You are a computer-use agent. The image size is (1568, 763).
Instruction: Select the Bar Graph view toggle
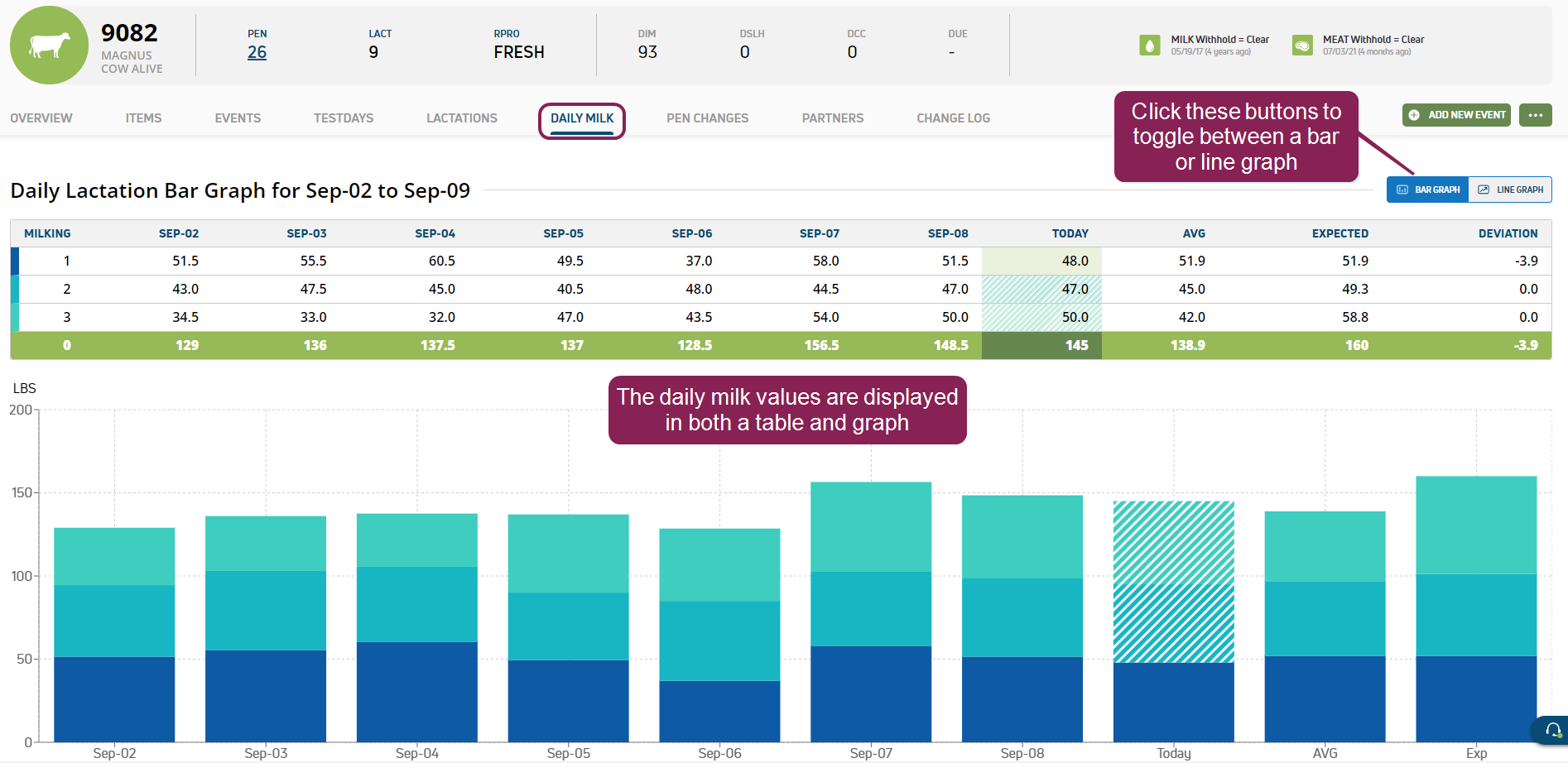pos(1428,190)
